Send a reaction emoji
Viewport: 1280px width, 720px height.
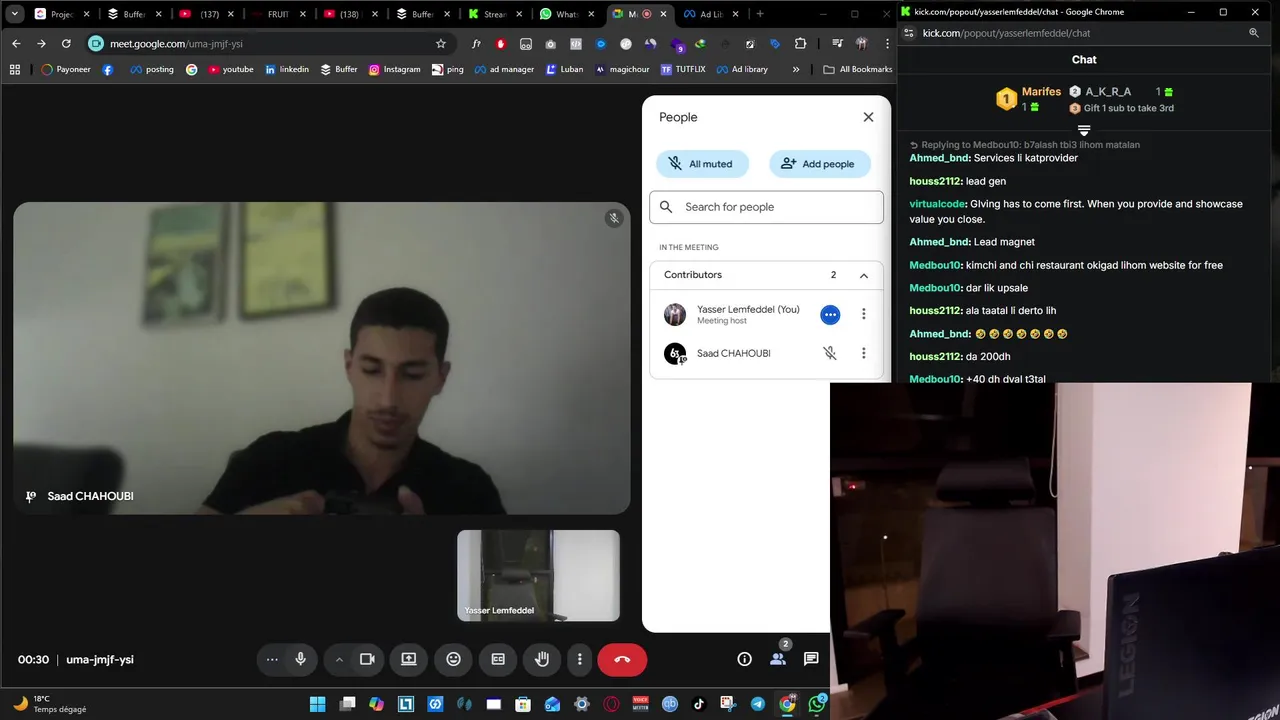(453, 659)
